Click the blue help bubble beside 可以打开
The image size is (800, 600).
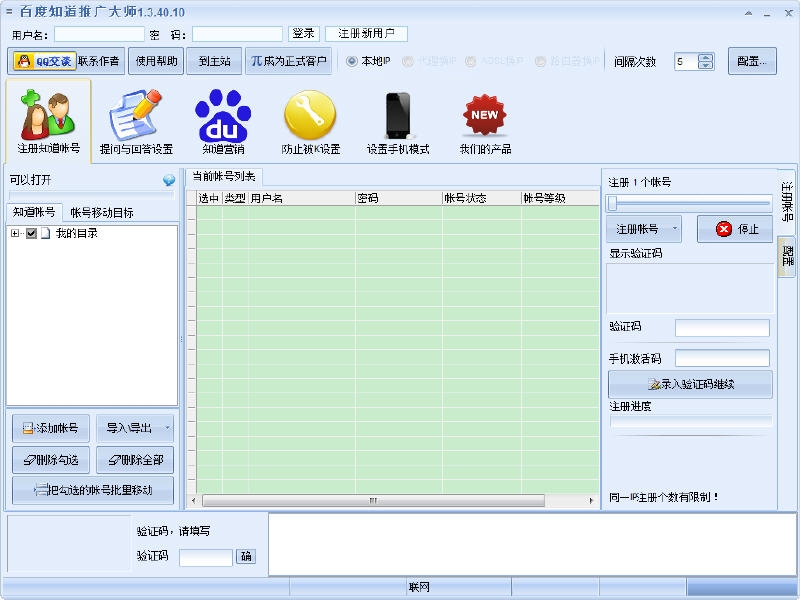(169, 180)
